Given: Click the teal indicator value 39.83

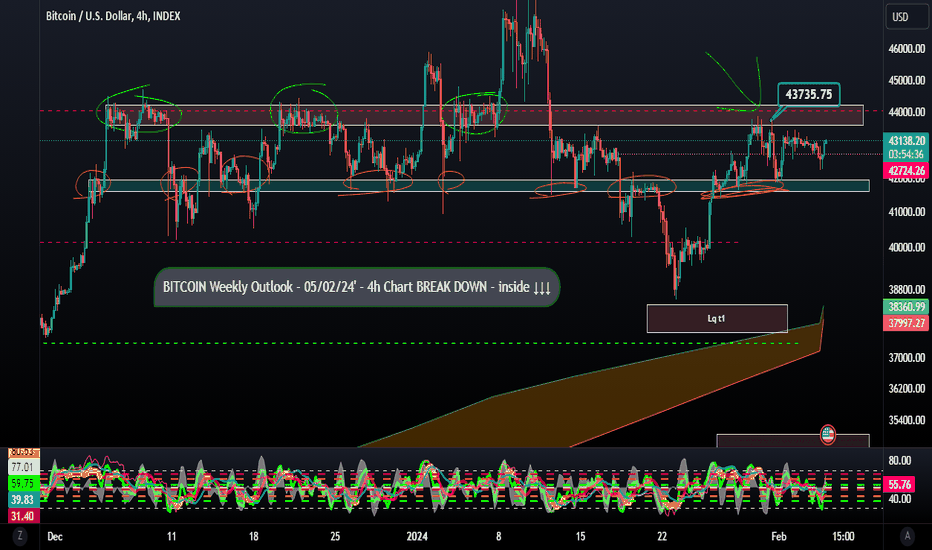Looking at the screenshot, I should [x=23, y=499].
